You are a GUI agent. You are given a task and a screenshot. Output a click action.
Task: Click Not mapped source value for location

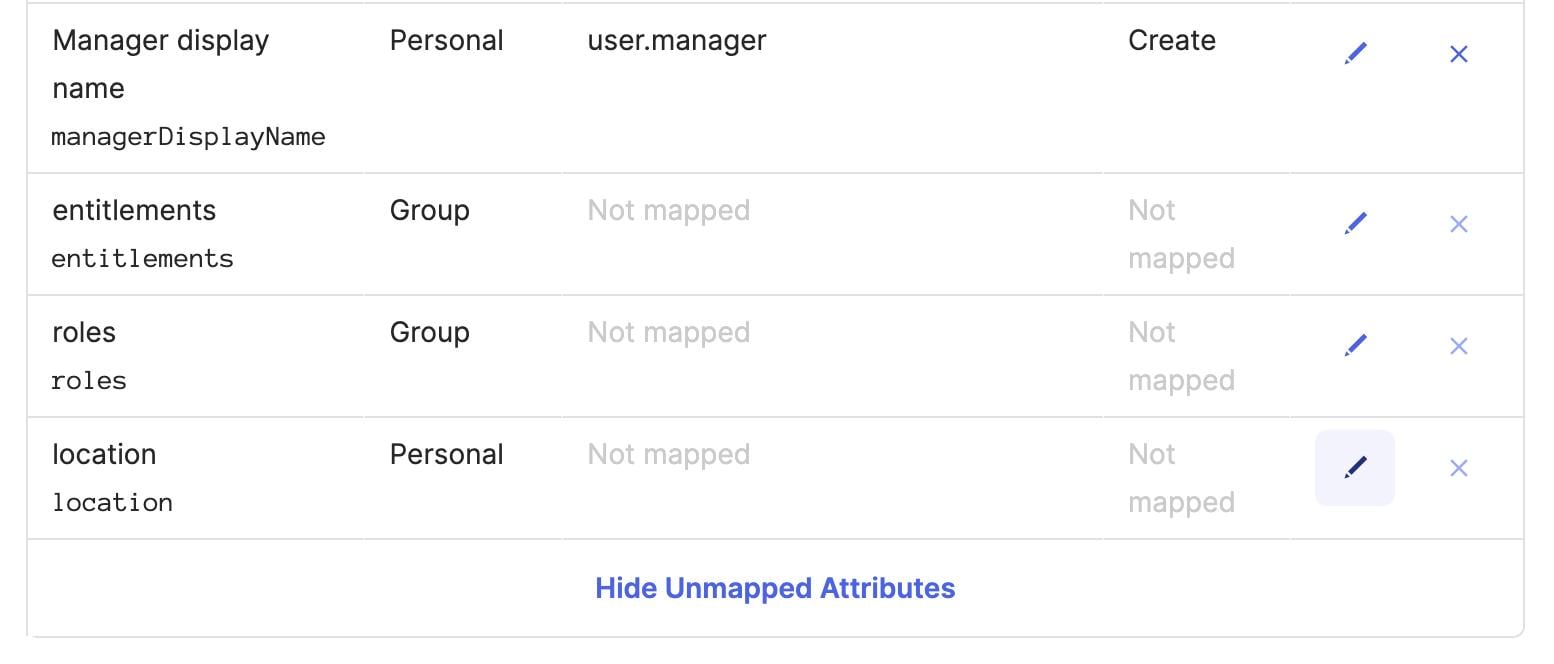[669, 455]
